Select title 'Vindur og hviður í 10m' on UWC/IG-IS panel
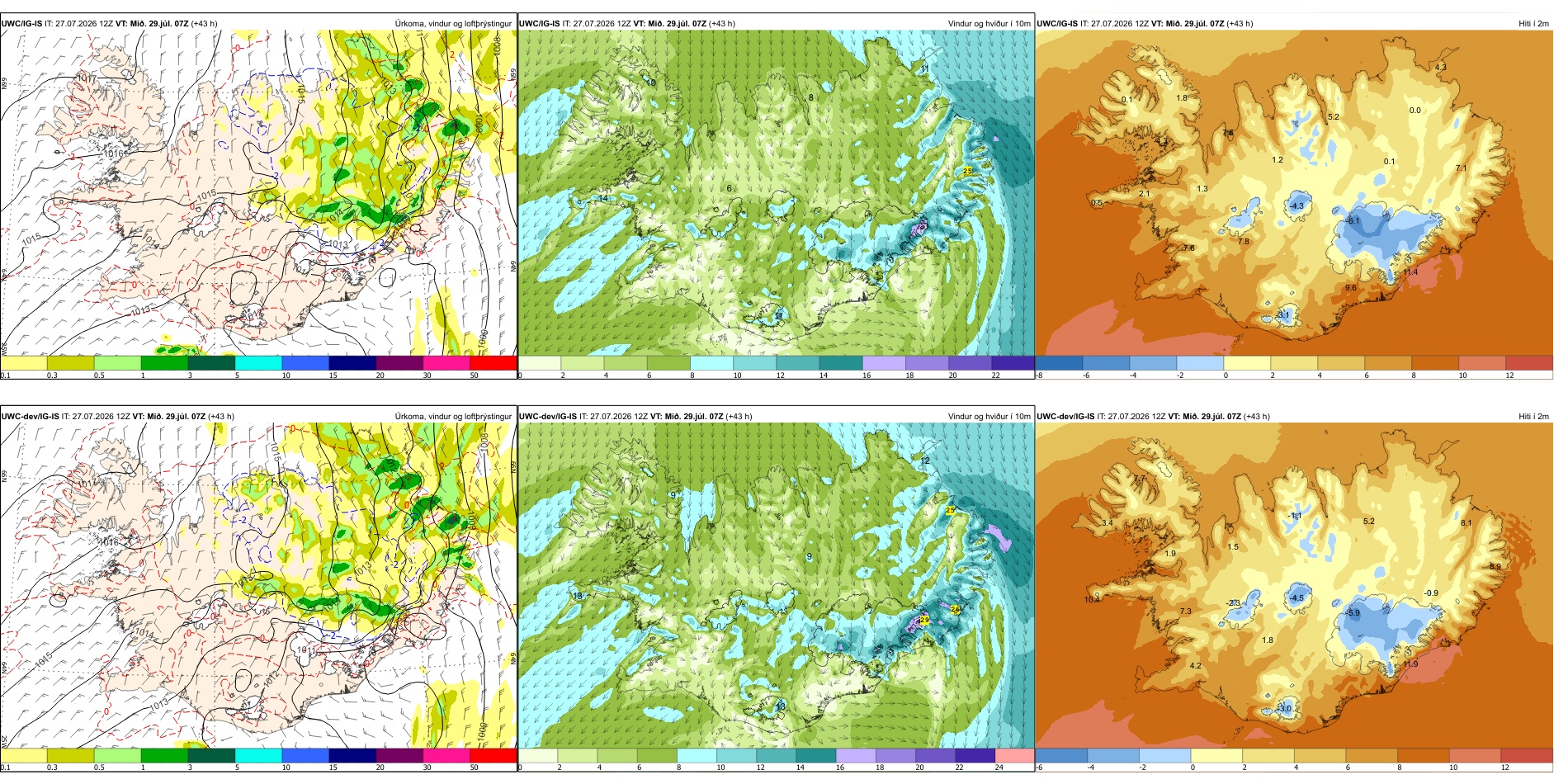 [989, 23]
